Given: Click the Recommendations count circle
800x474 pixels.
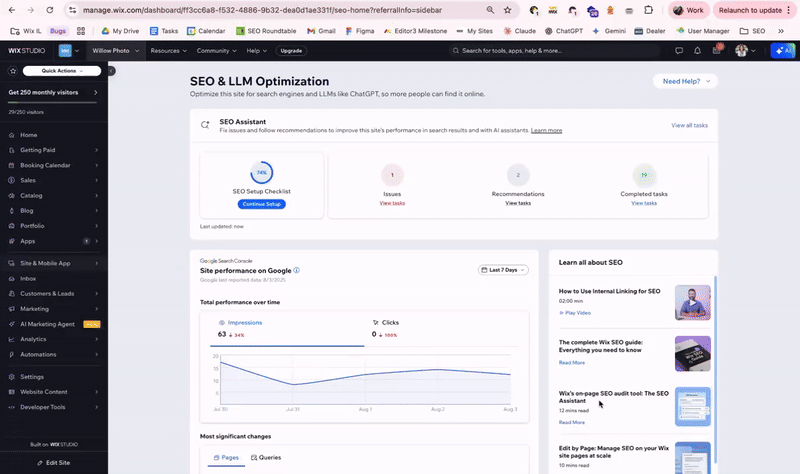Looking at the screenshot, I should [518, 175].
